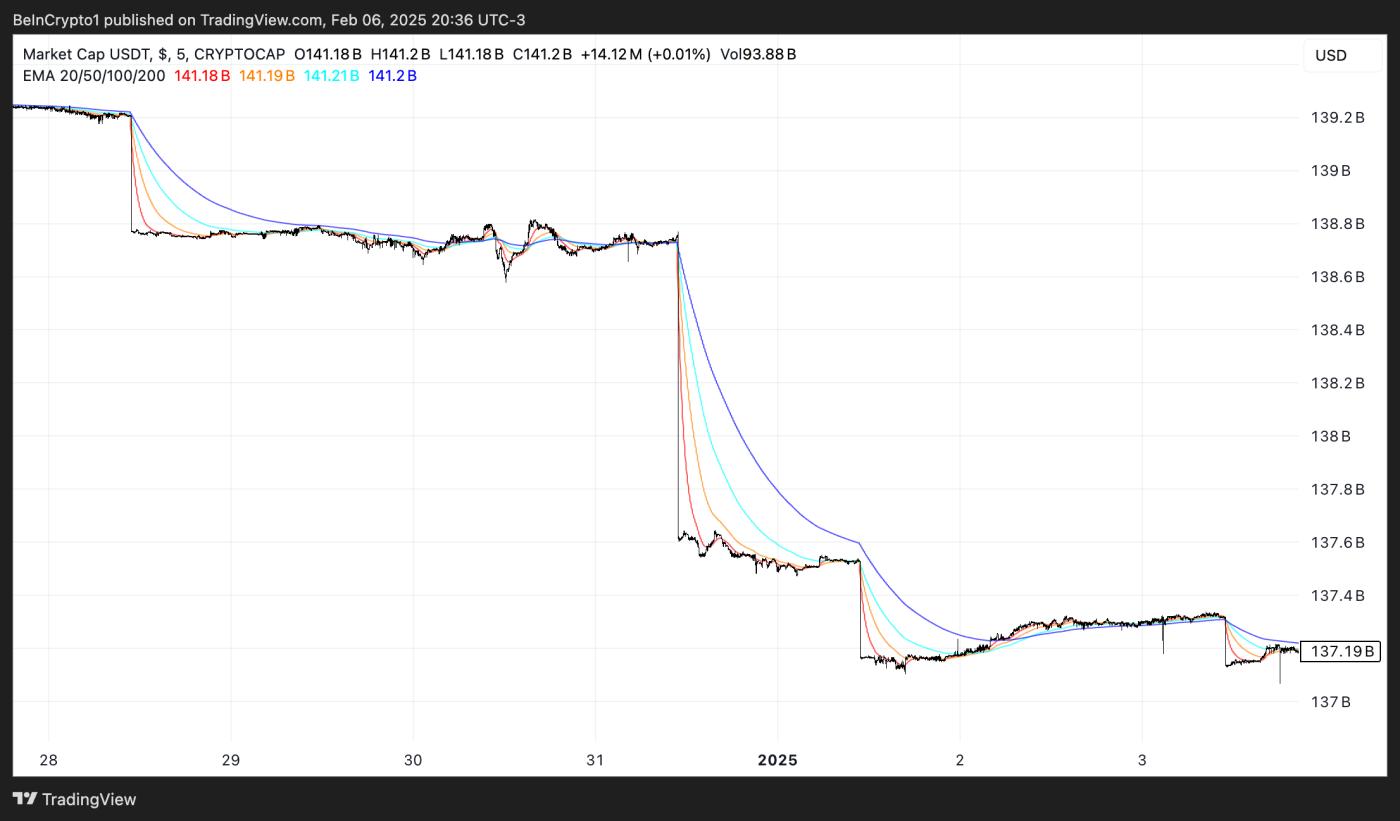Click the 3 date label on time axis
Image resolution: width=1400 pixels, height=821 pixels.
pyautogui.click(x=1141, y=760)
